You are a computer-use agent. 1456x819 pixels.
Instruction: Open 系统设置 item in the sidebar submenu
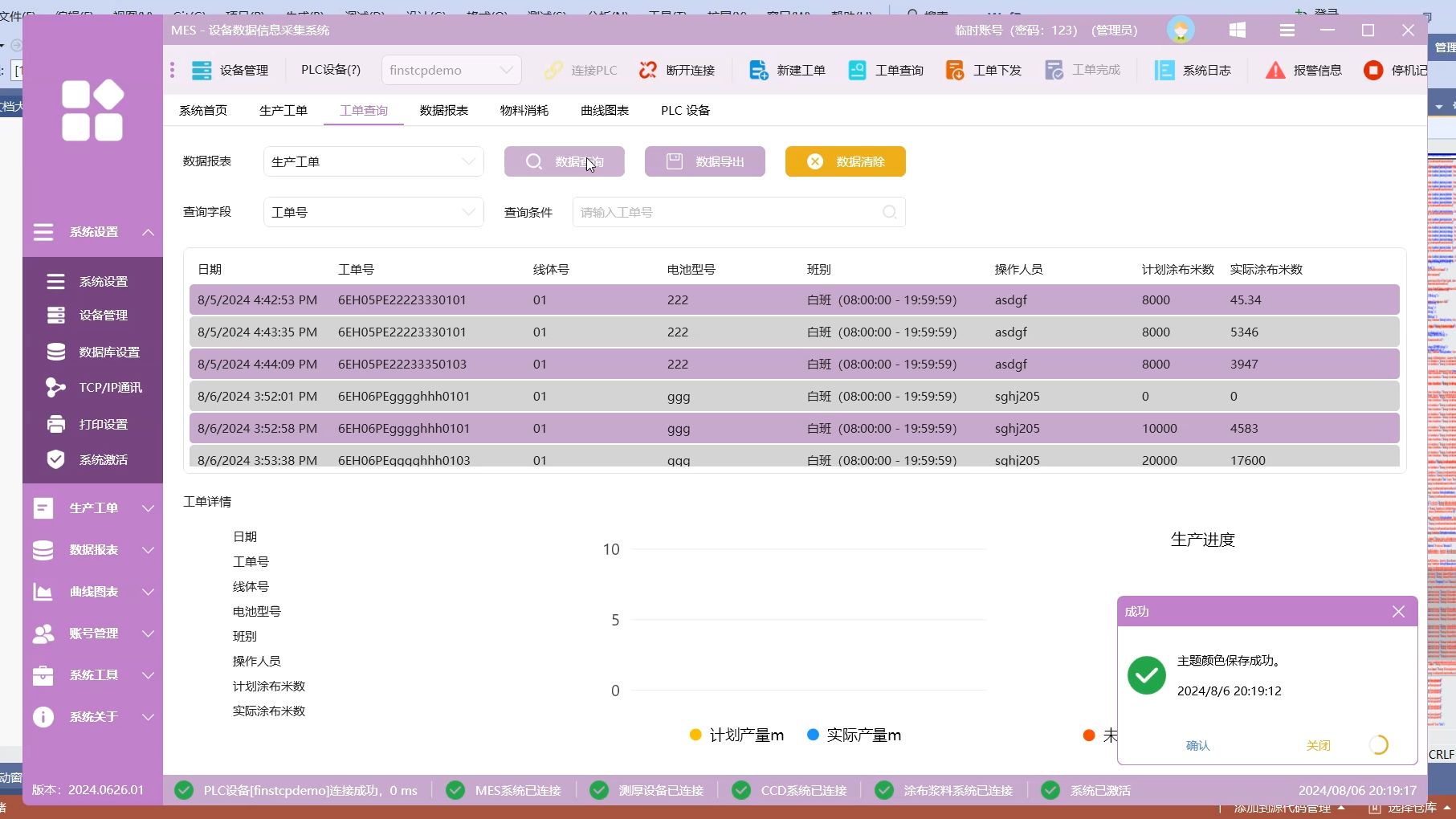click(x=93, y=281)
